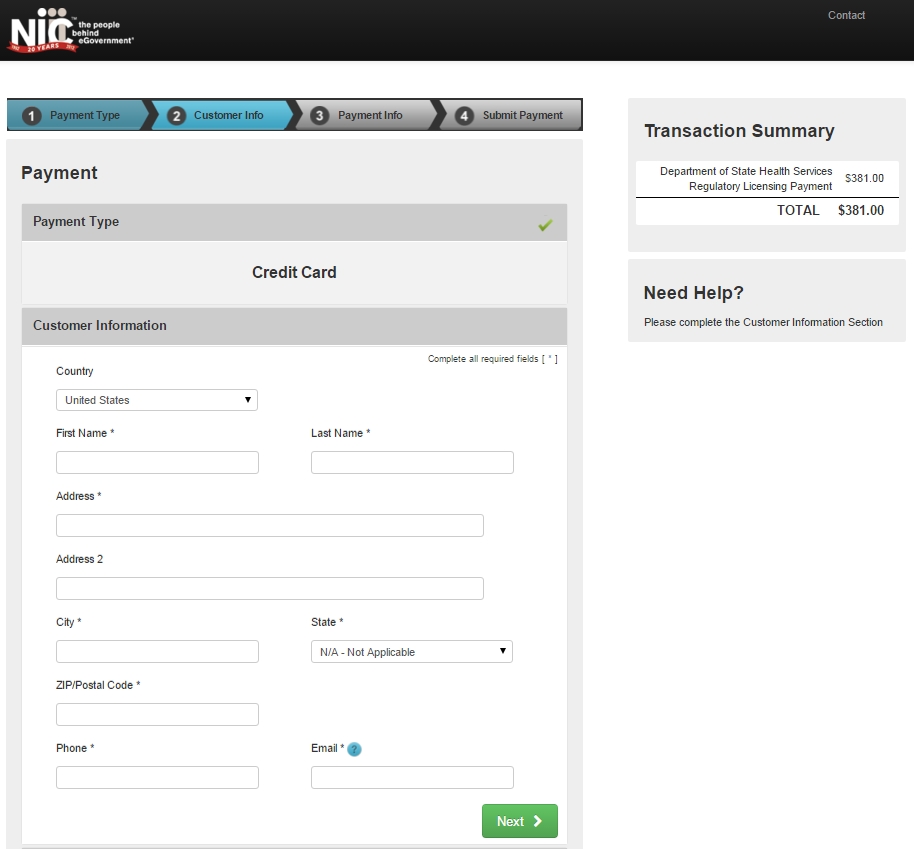This screenshot has width=914, height=849.
Task: Click the step 4 numbered circle
Action: pyautogui.click(x=464, y=114)
